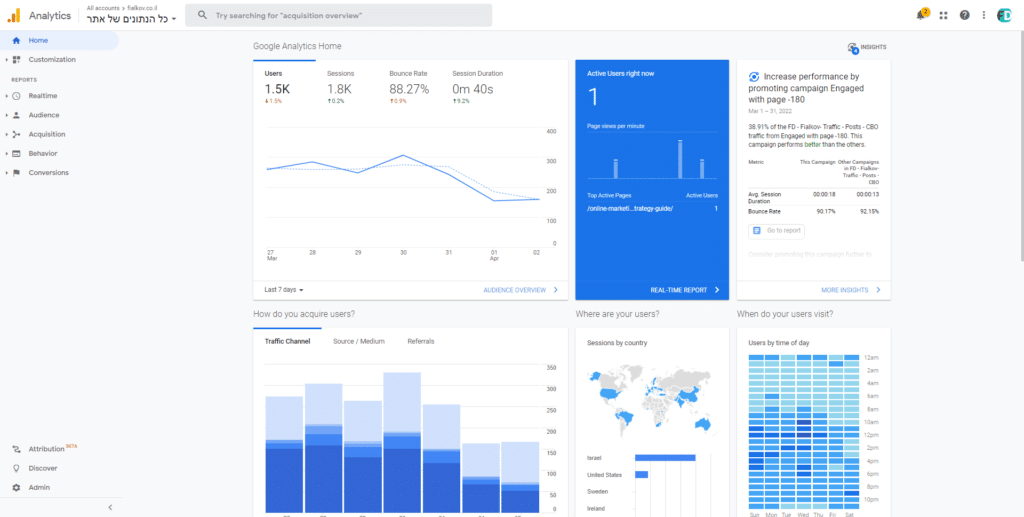Click the Go to report button
1024x517 pixels.
coord(776,231)
